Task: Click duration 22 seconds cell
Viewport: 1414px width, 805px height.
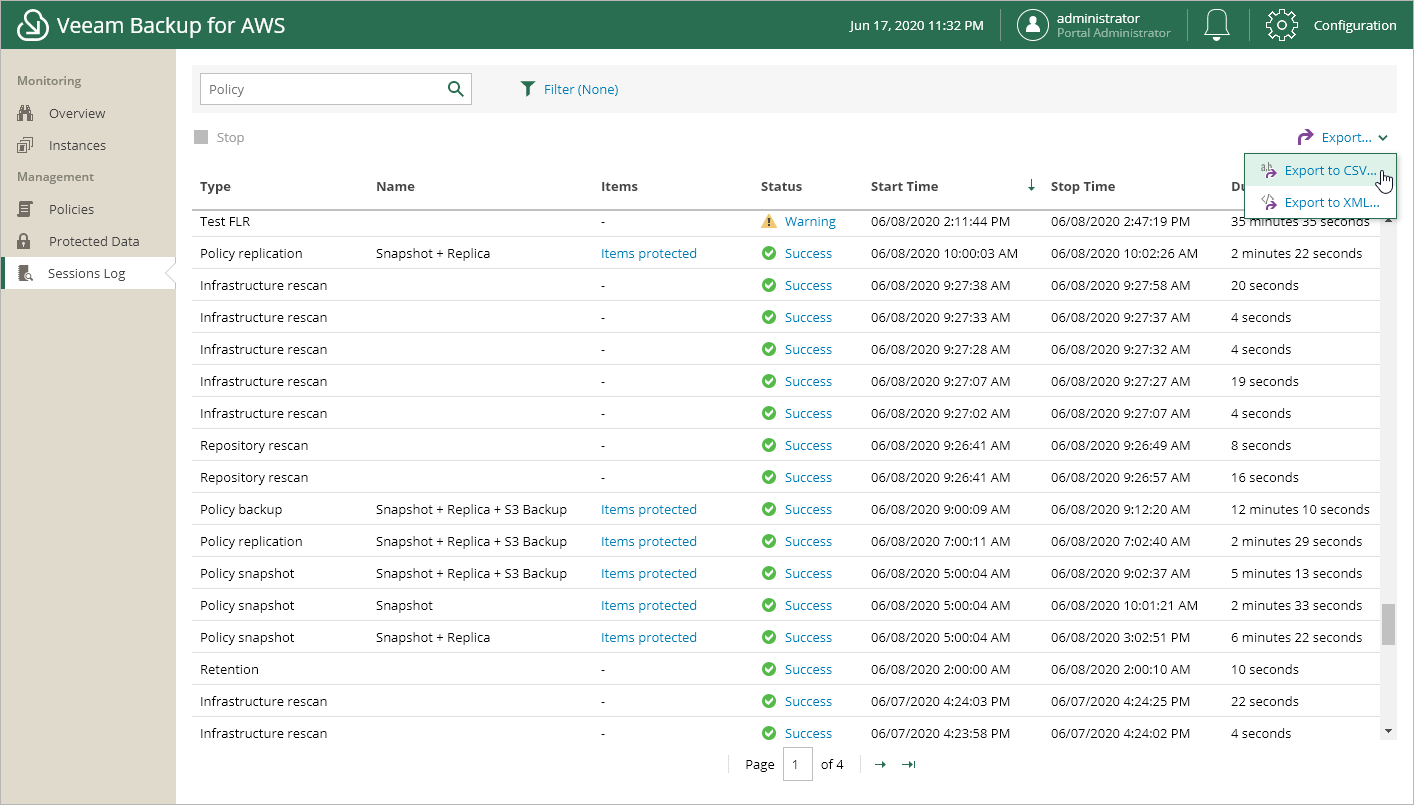Action: click(x=1265, y=701)
